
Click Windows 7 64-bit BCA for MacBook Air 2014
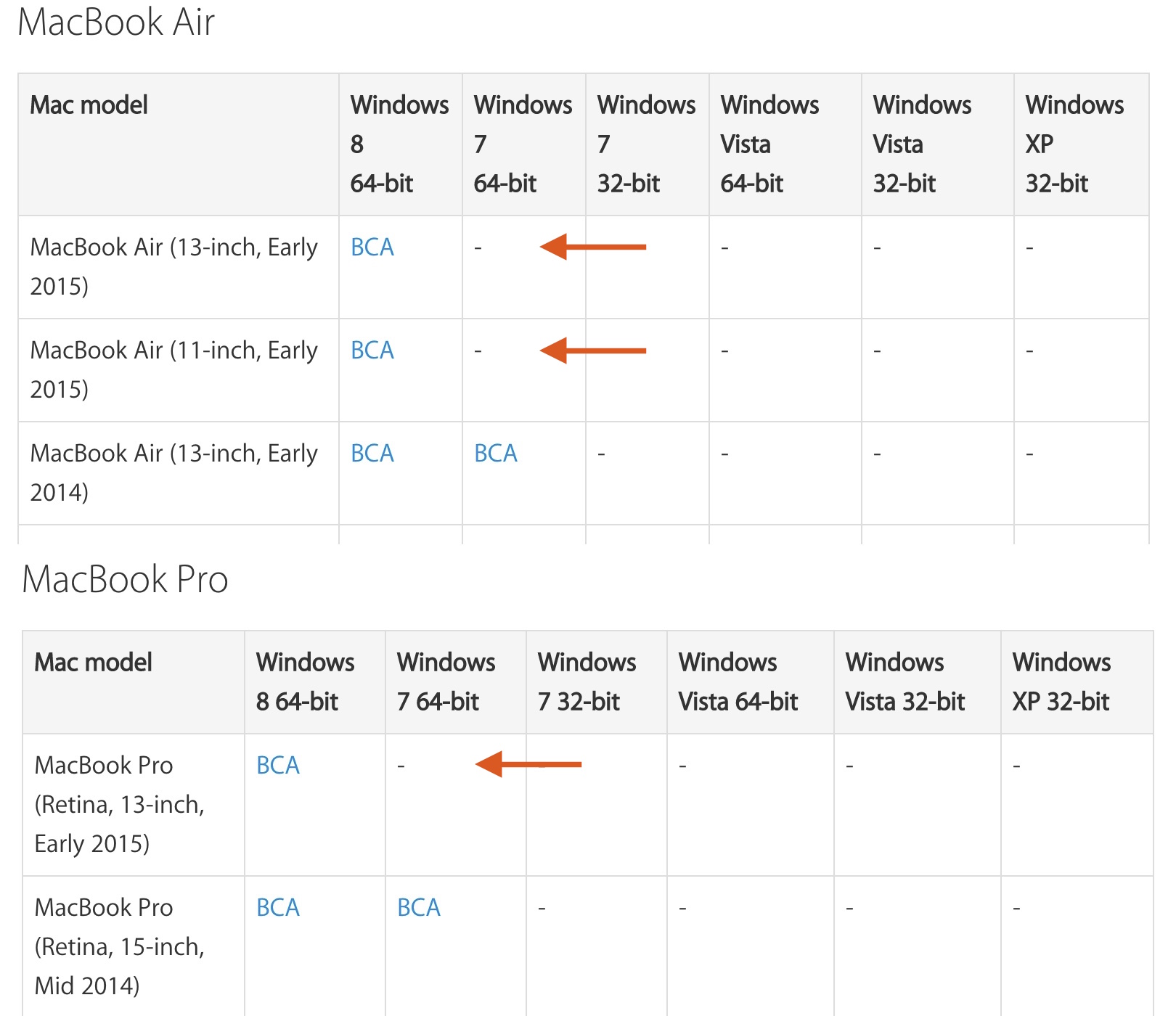tap(495, 454)
